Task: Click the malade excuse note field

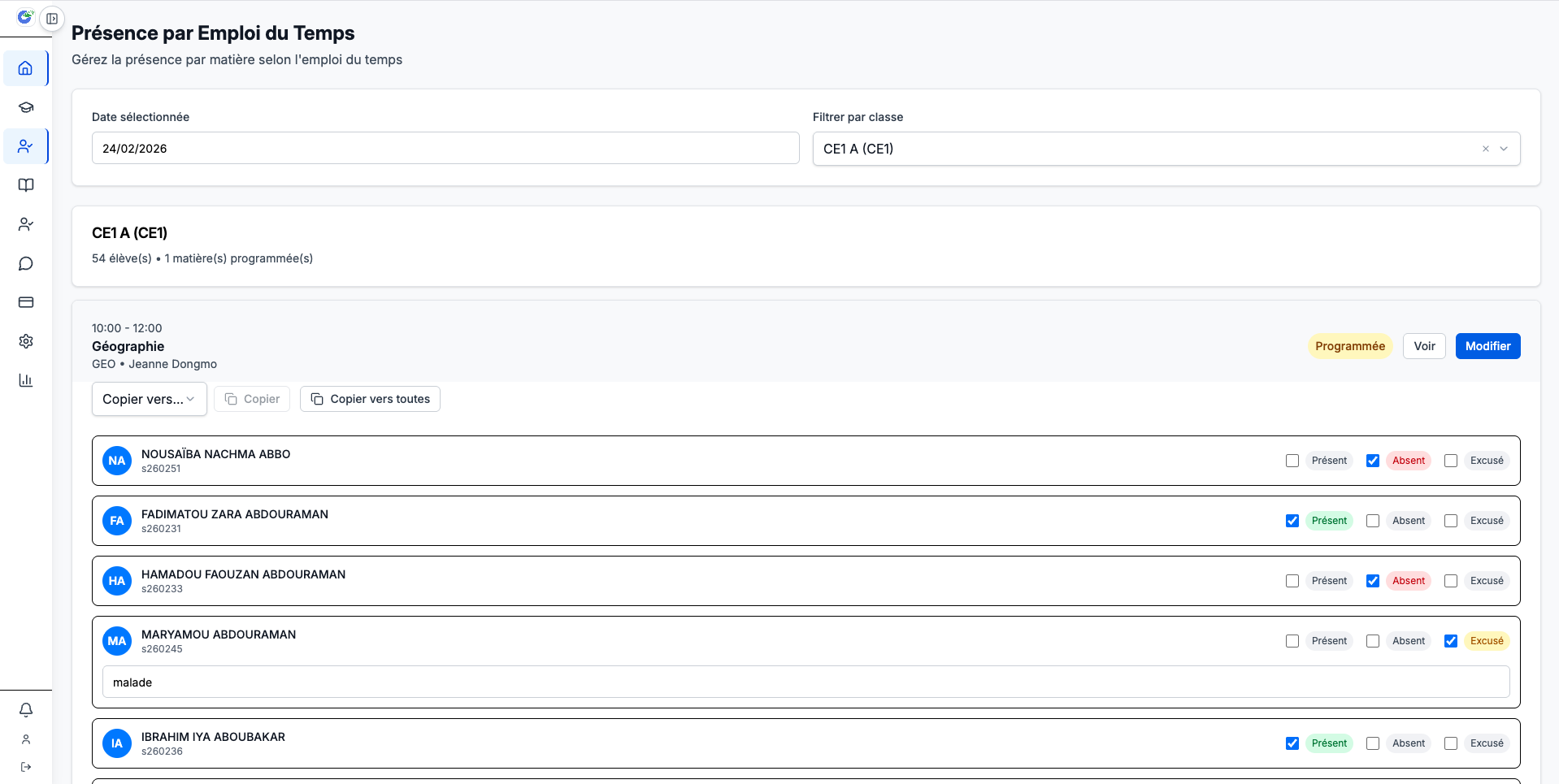Action: point(806,682)
